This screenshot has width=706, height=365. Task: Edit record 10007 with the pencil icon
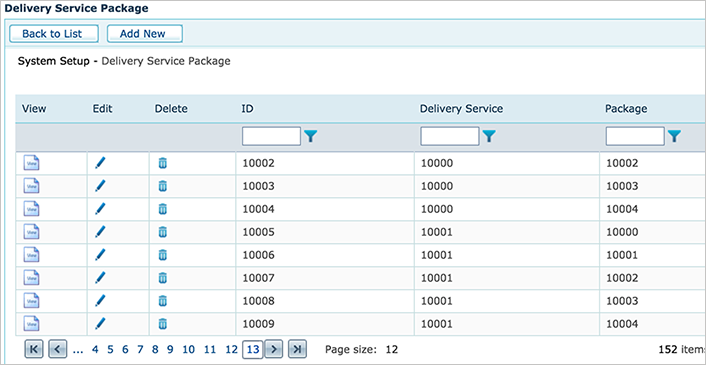pos(100,278)
